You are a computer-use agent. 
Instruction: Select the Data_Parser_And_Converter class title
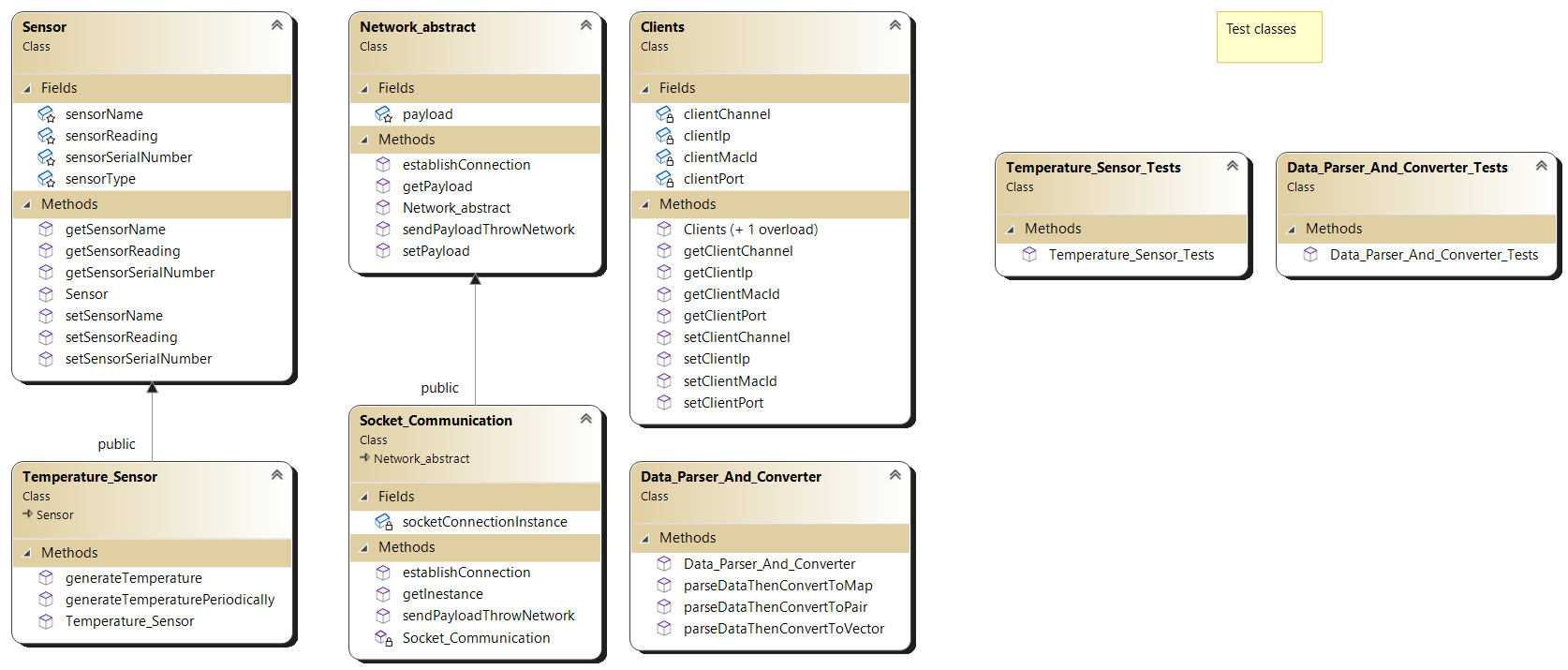tap(731, 477)
